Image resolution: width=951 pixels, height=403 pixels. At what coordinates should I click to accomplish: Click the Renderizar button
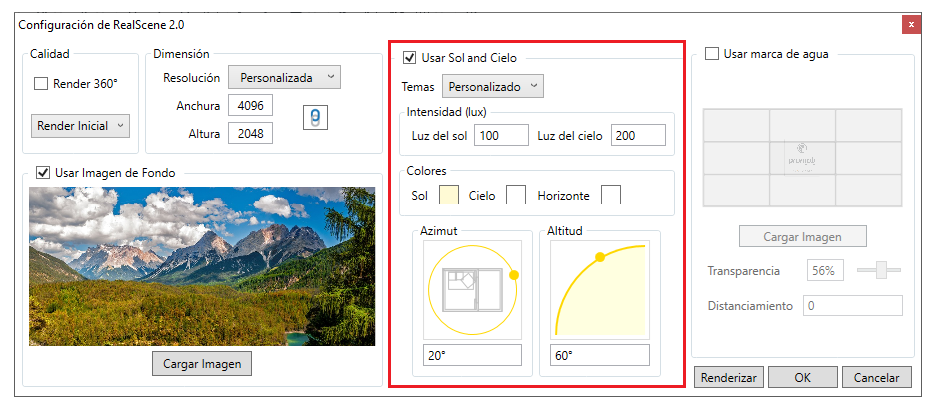click(x=729, y=378)
